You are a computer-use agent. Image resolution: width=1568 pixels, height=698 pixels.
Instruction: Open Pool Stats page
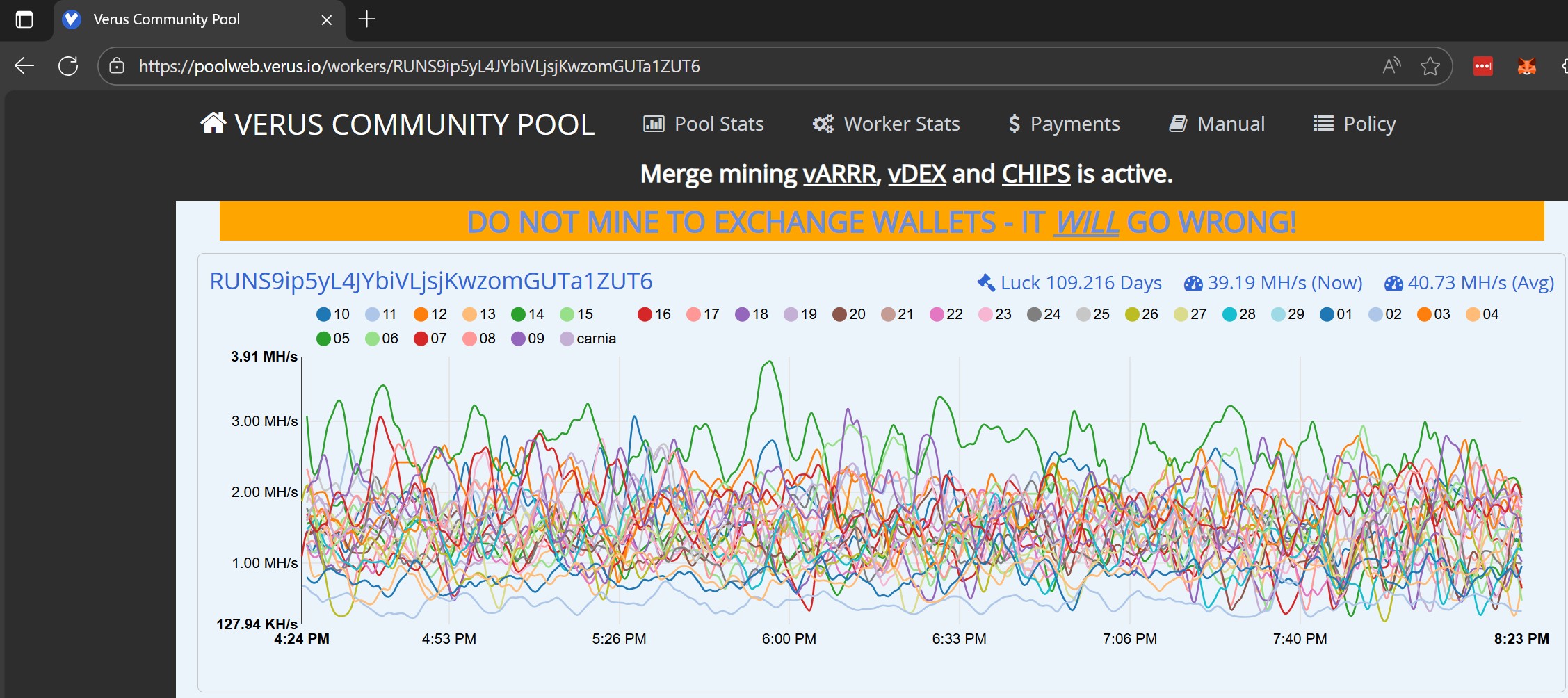[704, 124]
